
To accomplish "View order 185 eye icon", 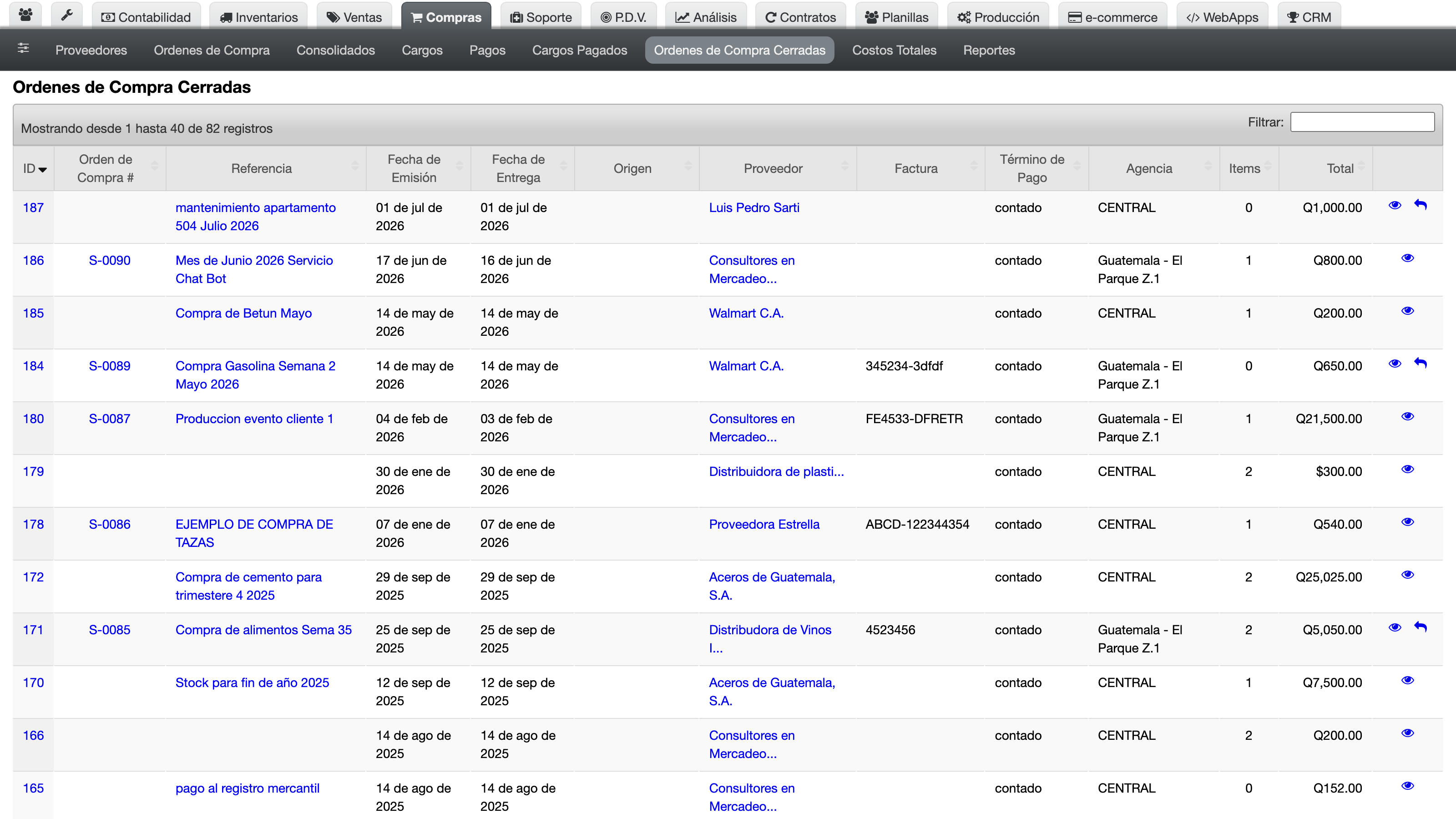I will pyautogui.click(x=1407, y=311).
